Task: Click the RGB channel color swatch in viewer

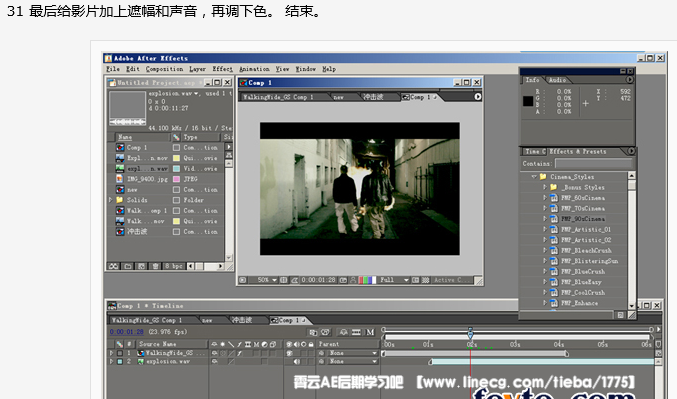Action: tap(367, 280)
